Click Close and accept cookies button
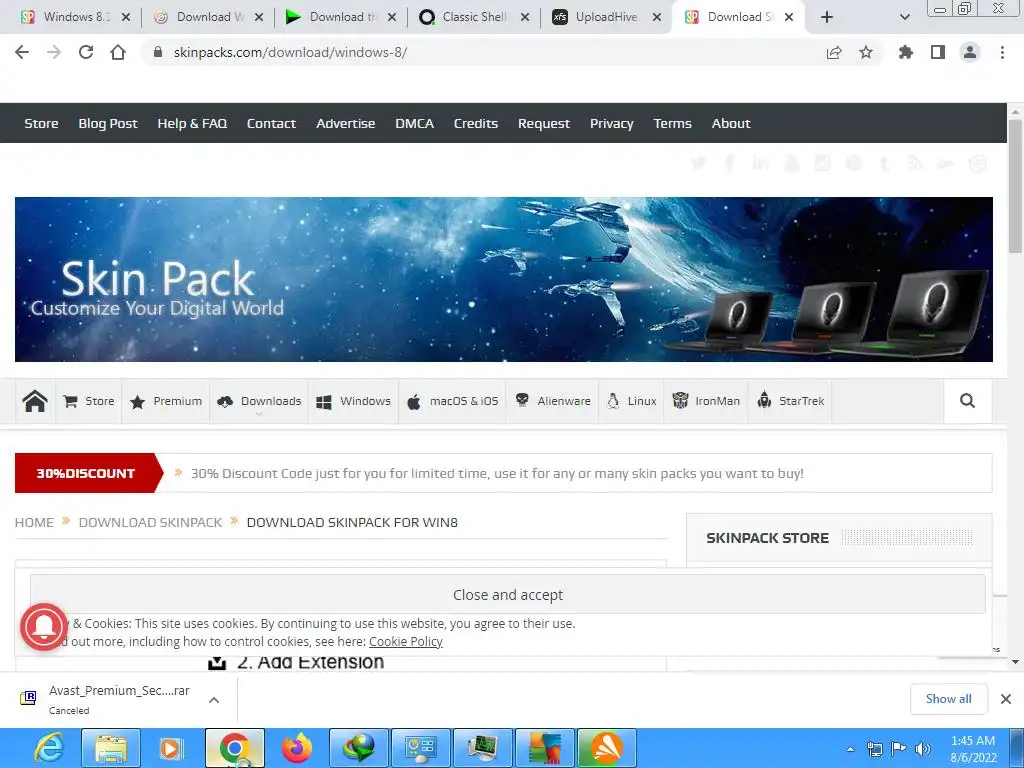The height and width of the screenshot is (768, 1024). coord(507,595)
